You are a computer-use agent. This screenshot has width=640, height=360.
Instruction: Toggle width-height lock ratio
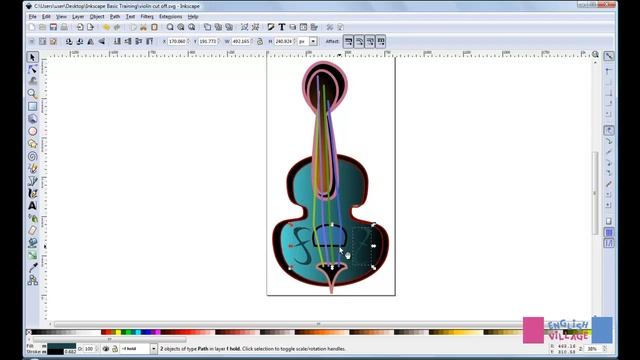coord(260,42)
